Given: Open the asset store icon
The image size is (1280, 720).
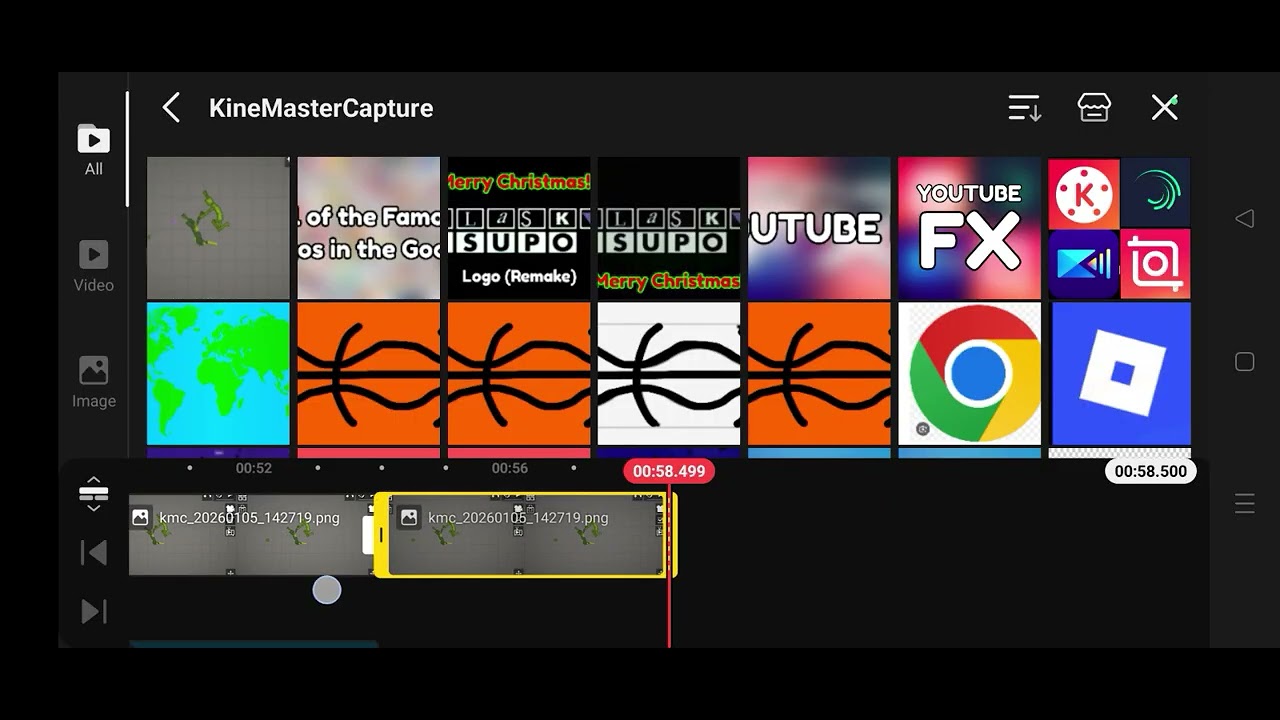Looking at the screenshot, I should [1094, 108].
